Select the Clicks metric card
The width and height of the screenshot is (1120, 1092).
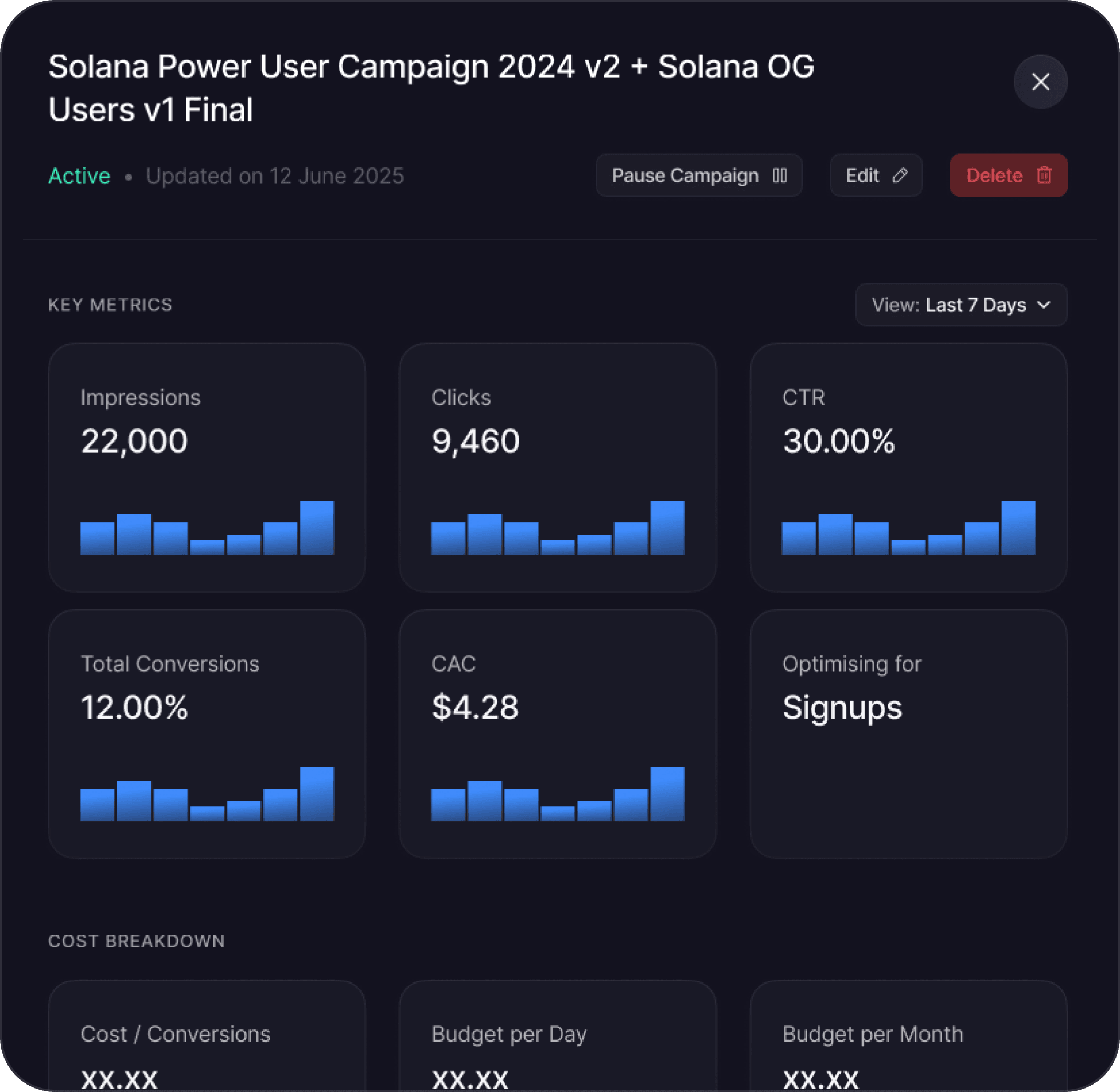click(x=557, y=467)
